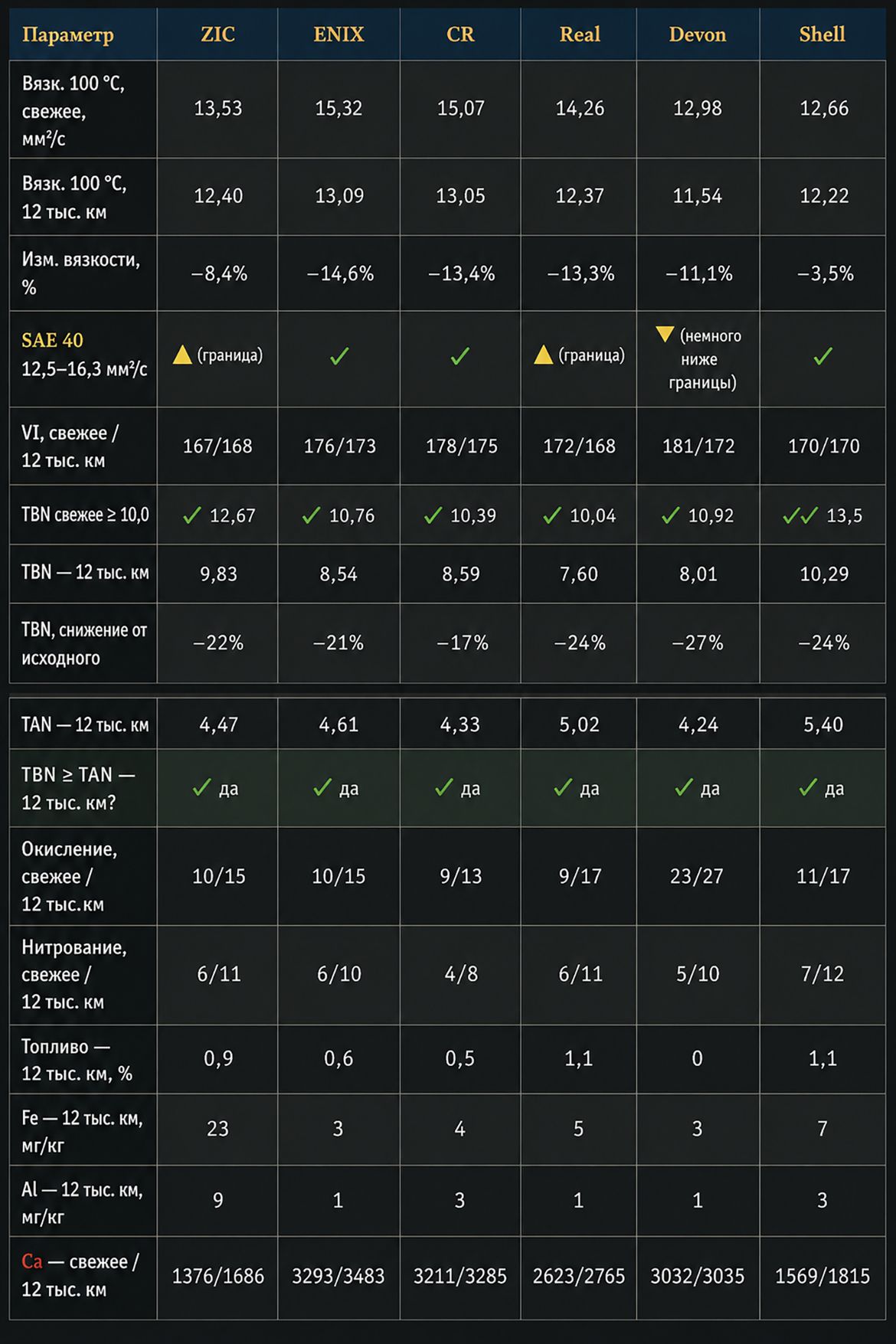Screen dimensions: 896x1344
Task: Click the double green checkmark beside 13,5
Action: [800, 515]
